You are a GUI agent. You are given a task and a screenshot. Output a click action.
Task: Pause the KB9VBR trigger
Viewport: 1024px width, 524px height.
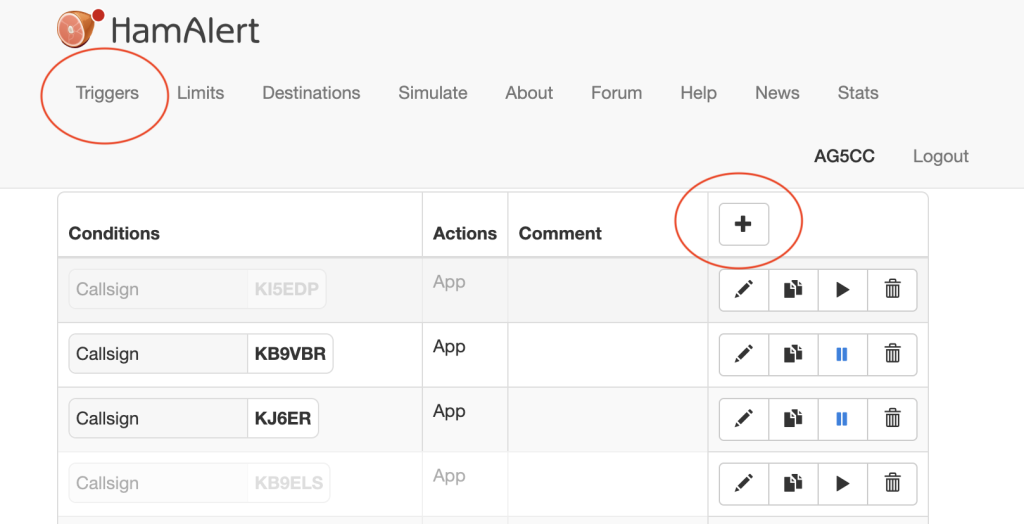(x=842, y=354)
